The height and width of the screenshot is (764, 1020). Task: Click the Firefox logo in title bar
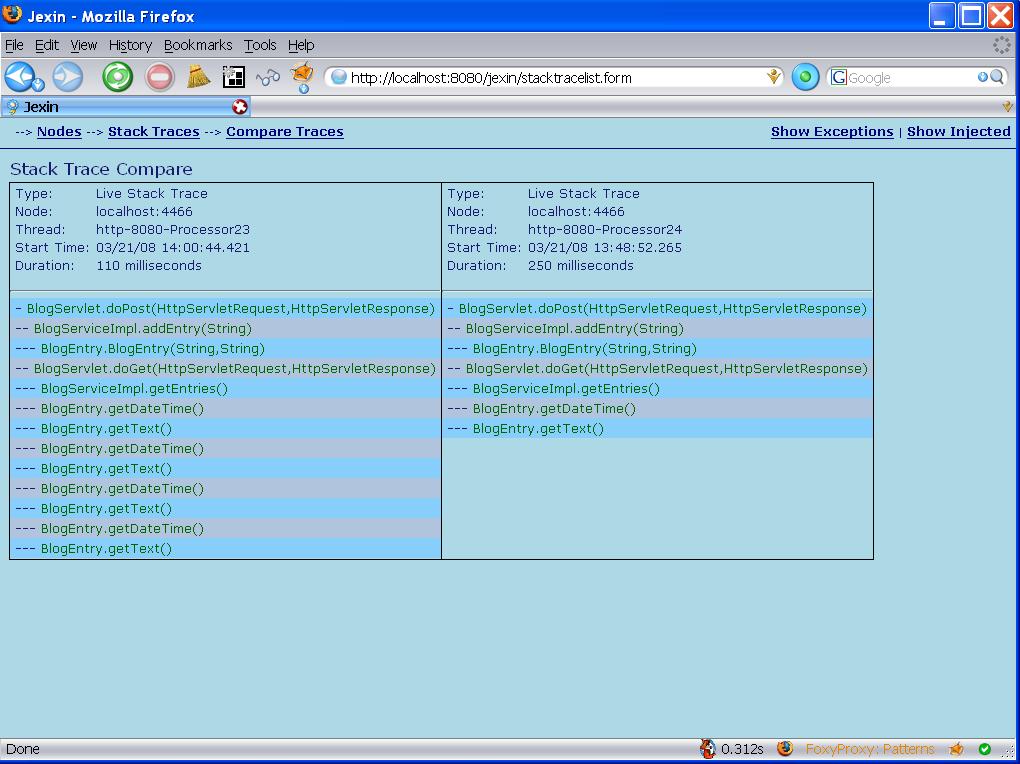point(12,14)
